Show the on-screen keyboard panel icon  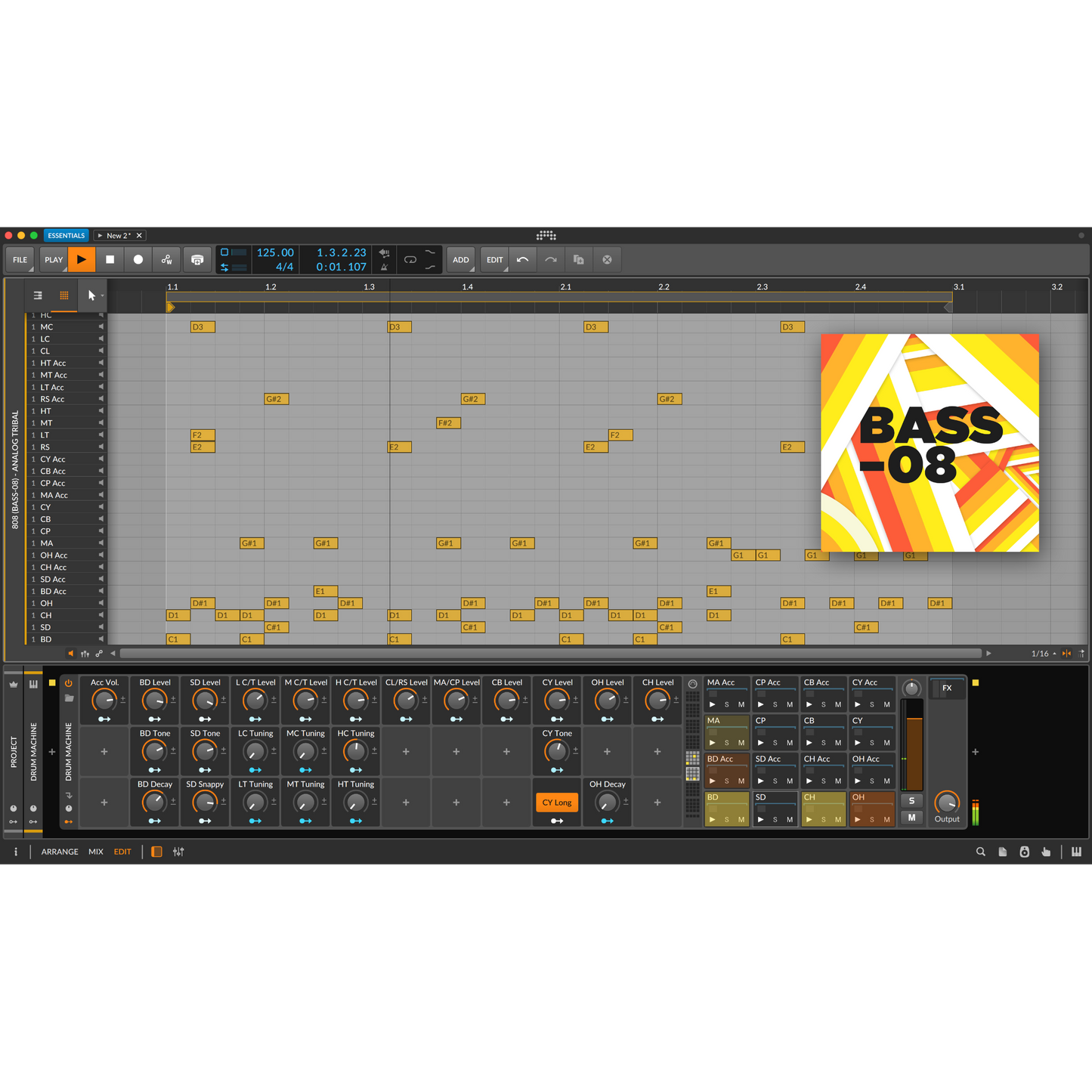point(1076,852)
